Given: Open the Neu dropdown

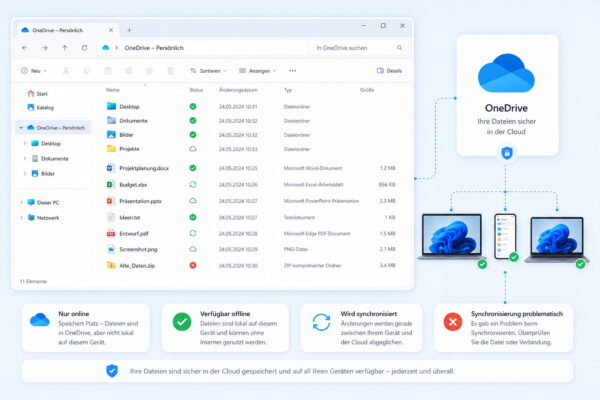Looking at the screenshot, I should (34, 71).
